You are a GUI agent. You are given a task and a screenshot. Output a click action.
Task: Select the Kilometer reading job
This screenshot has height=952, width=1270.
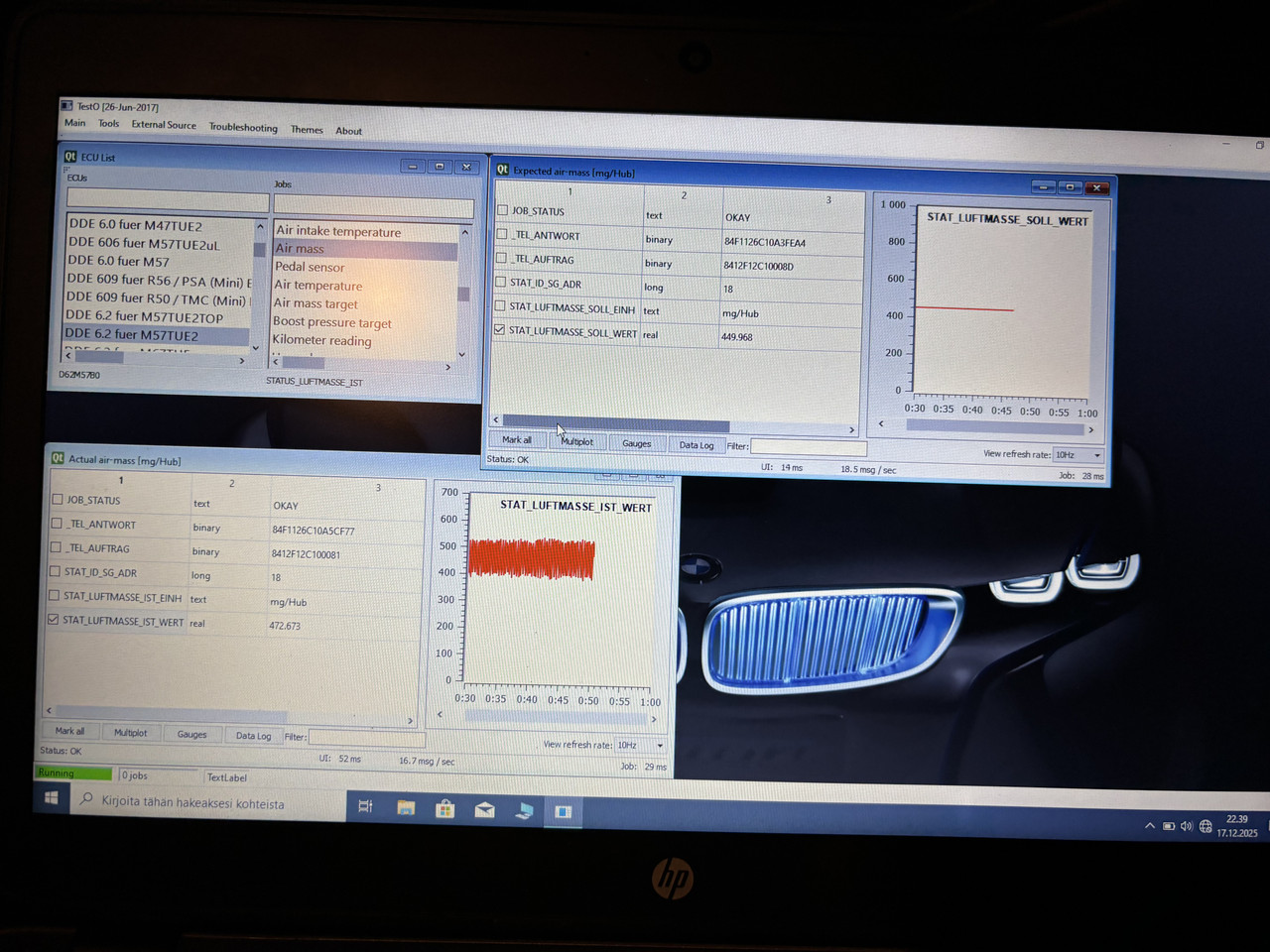(x=321, y=340)
